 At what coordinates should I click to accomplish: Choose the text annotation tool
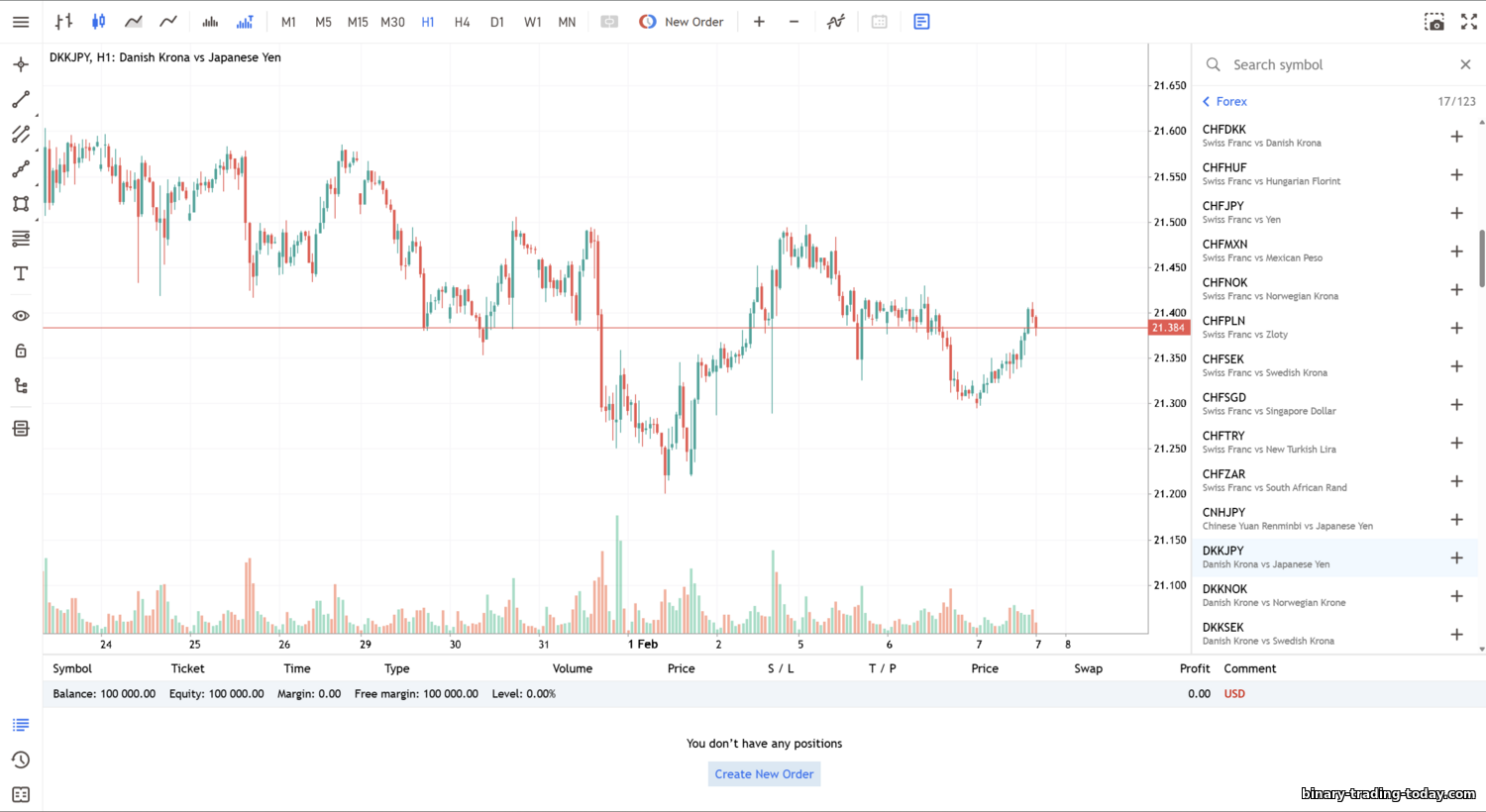point(21,273)
